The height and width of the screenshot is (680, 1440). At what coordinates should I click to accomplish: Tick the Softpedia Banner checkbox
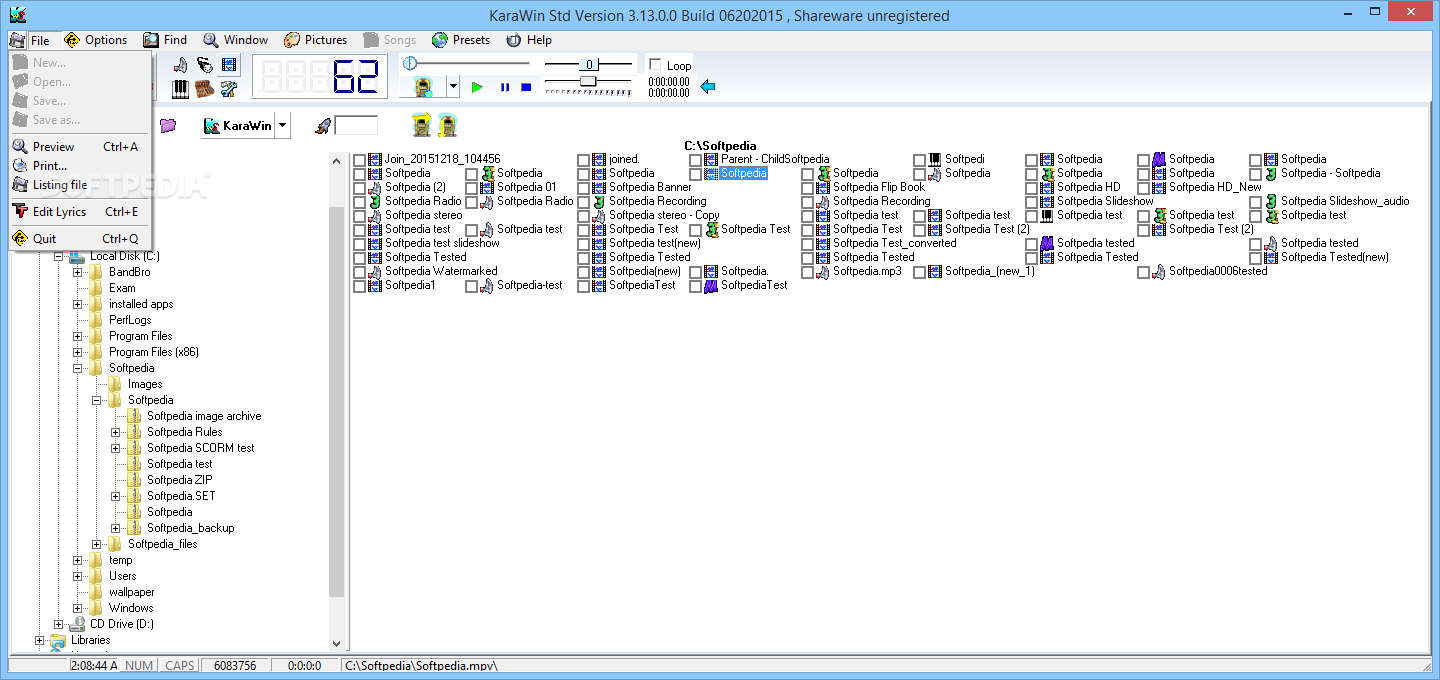[583, 187]
